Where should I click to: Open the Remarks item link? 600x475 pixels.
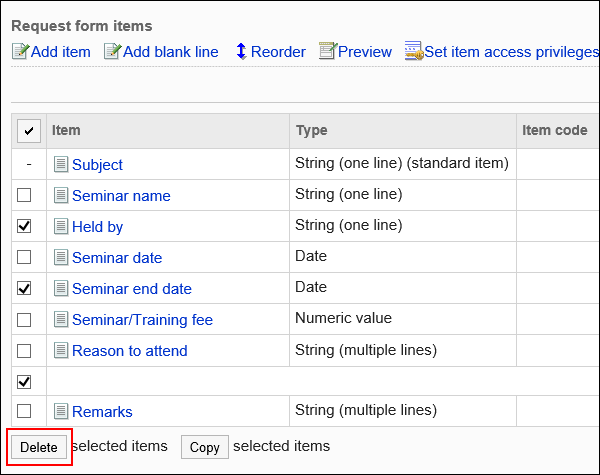tap(102, 411)
